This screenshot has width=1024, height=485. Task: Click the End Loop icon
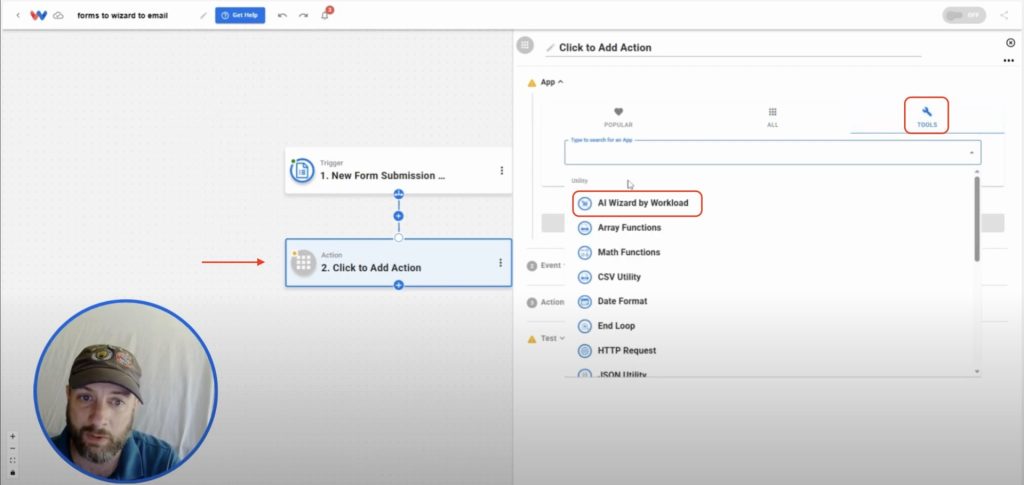click(584, 326)
